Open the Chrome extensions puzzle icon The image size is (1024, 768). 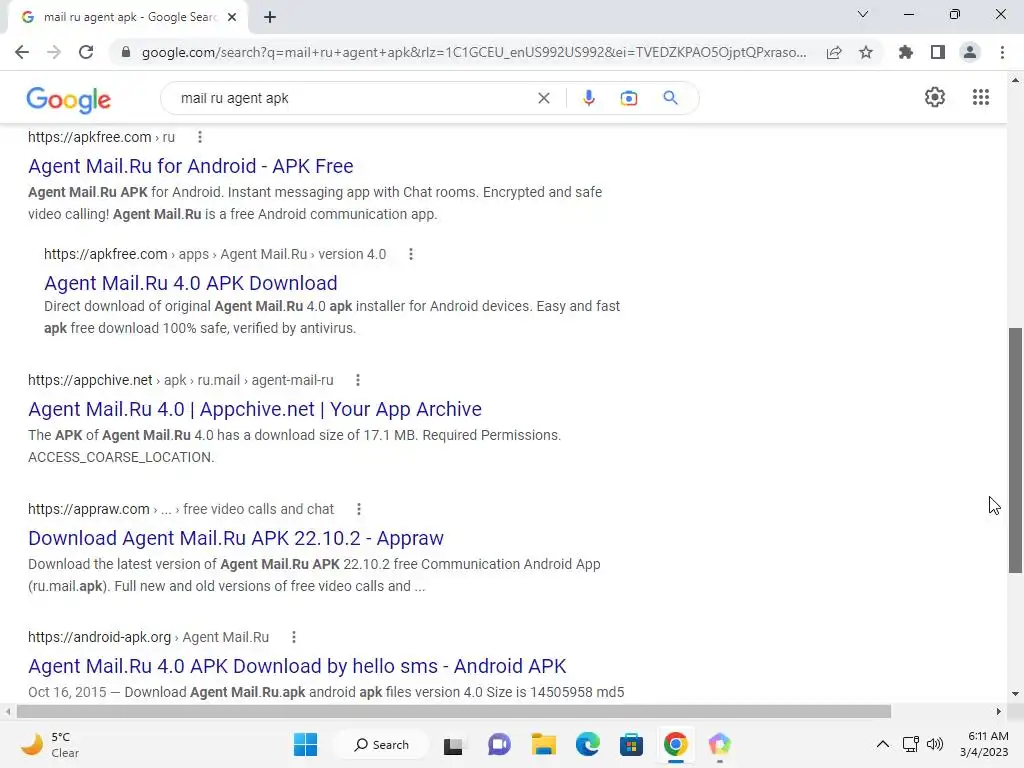tap(906, 52)
